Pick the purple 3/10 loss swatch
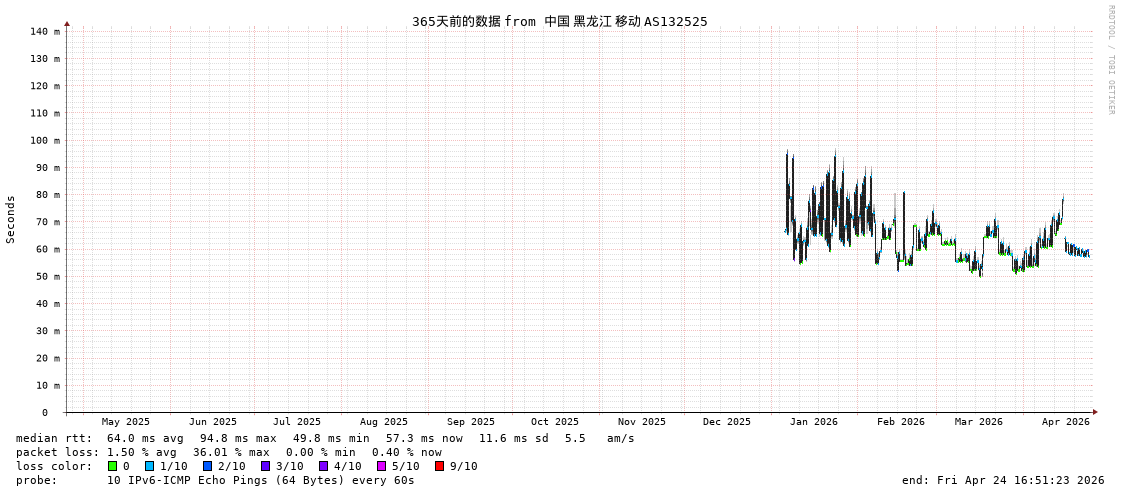This screenshot has height=494, width=1121. coord(265,466)
